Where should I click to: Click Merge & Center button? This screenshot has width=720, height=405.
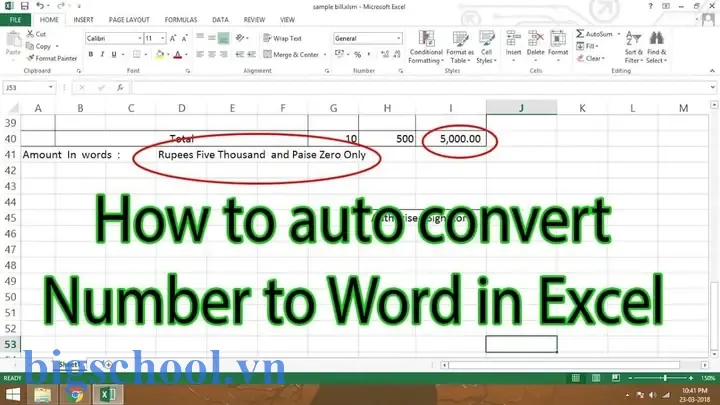(291, 55)
